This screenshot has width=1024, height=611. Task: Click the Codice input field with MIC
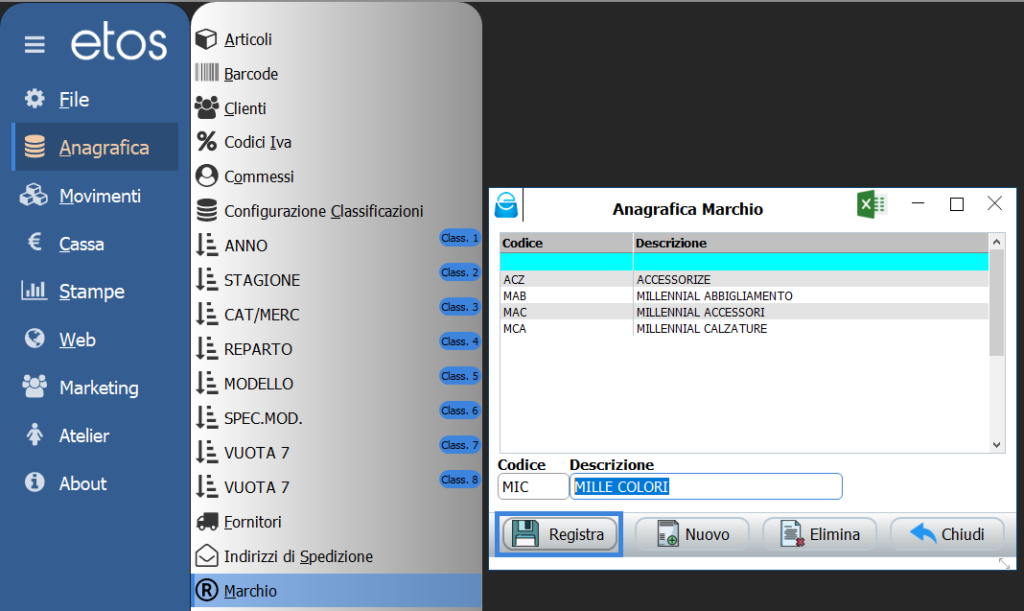coord(533,486)
